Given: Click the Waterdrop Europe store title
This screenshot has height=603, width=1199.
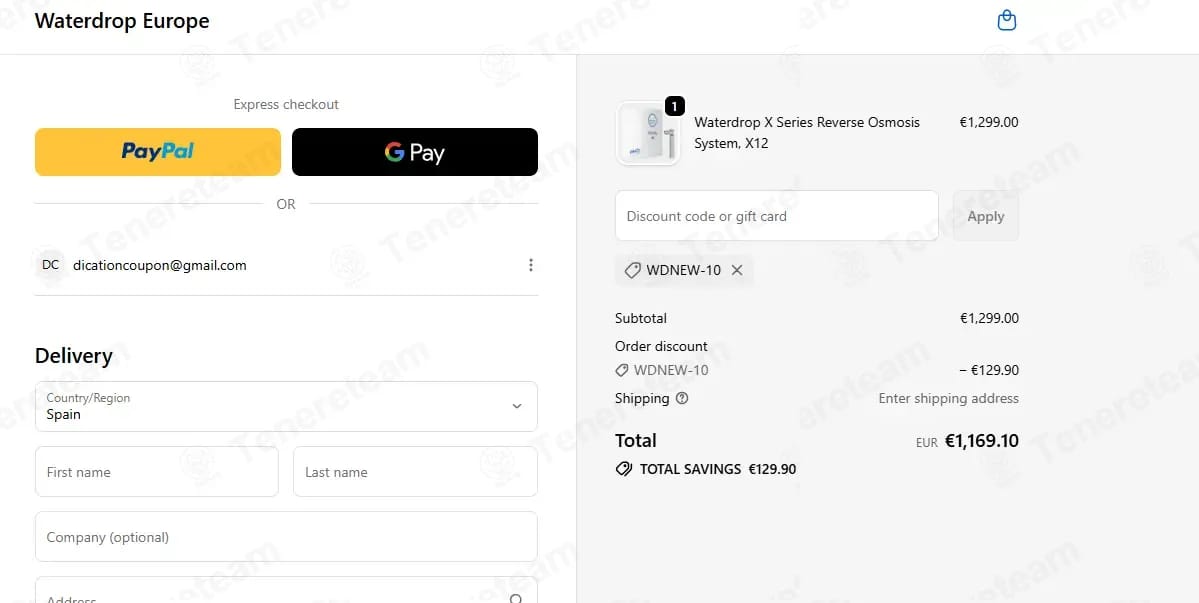Looking at the screenshot, I should [122, 21].
